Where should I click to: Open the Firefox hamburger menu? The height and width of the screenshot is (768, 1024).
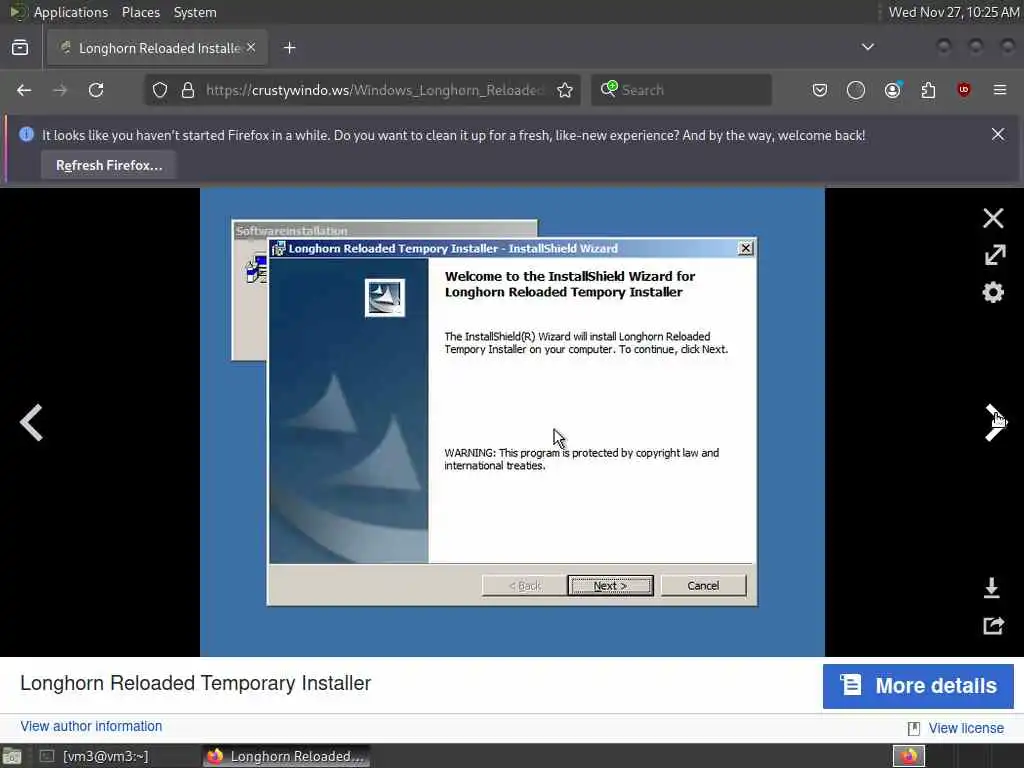click(1000, 90)
